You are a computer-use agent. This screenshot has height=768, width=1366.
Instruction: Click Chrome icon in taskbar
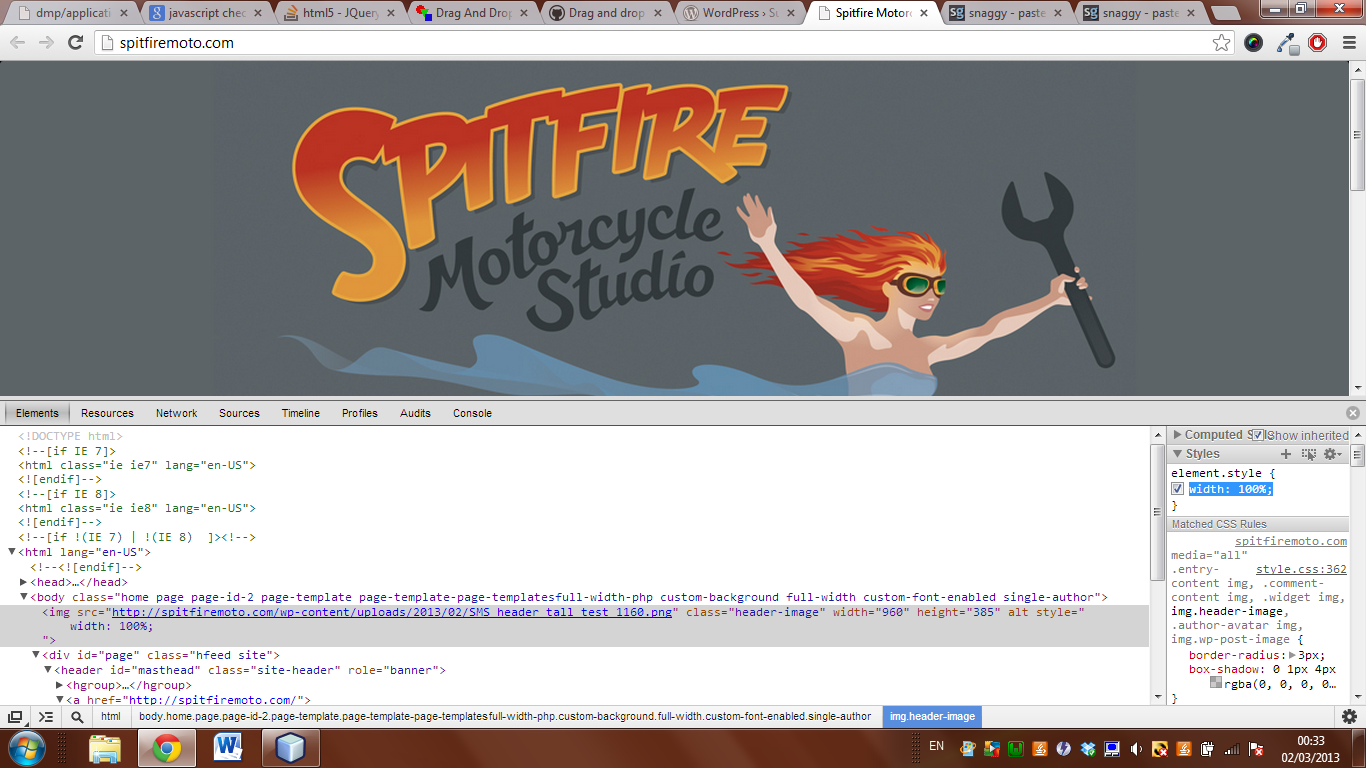tap(166, 748)
